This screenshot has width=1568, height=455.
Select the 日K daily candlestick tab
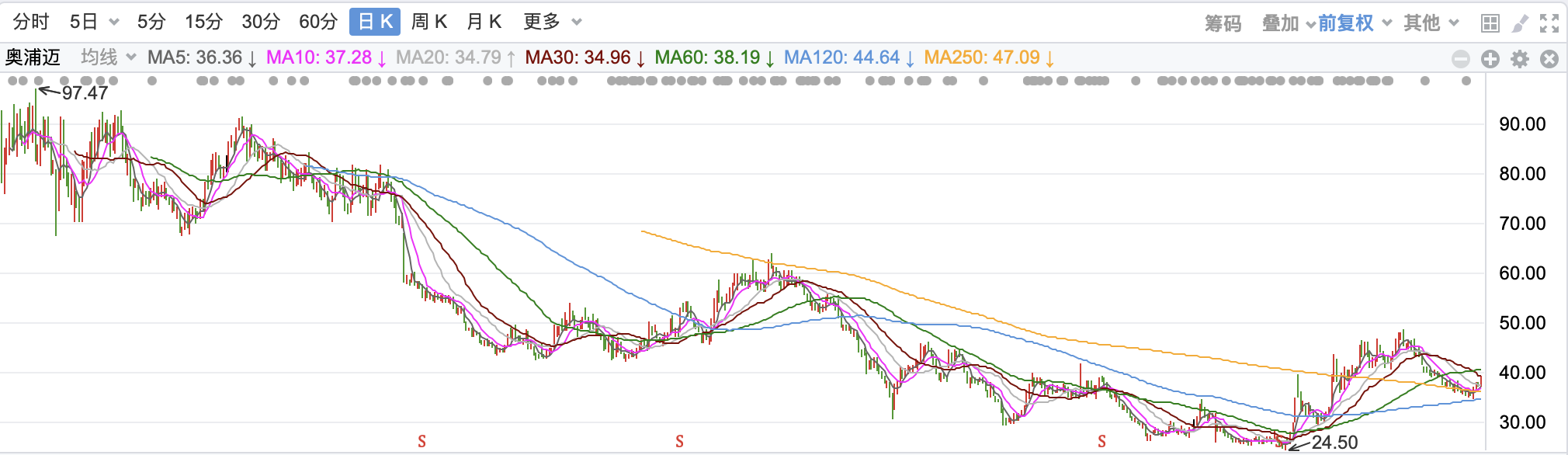(x=375, y=22)
